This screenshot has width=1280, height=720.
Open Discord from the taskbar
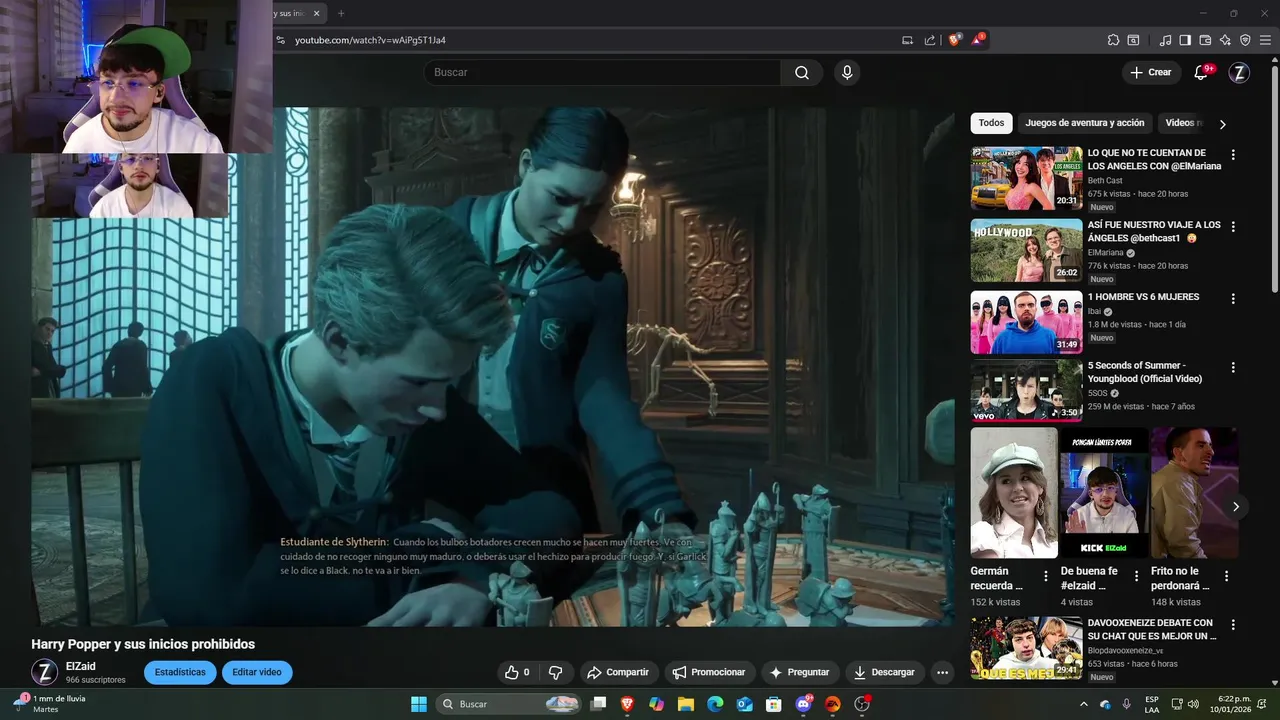tap(803, 704)
